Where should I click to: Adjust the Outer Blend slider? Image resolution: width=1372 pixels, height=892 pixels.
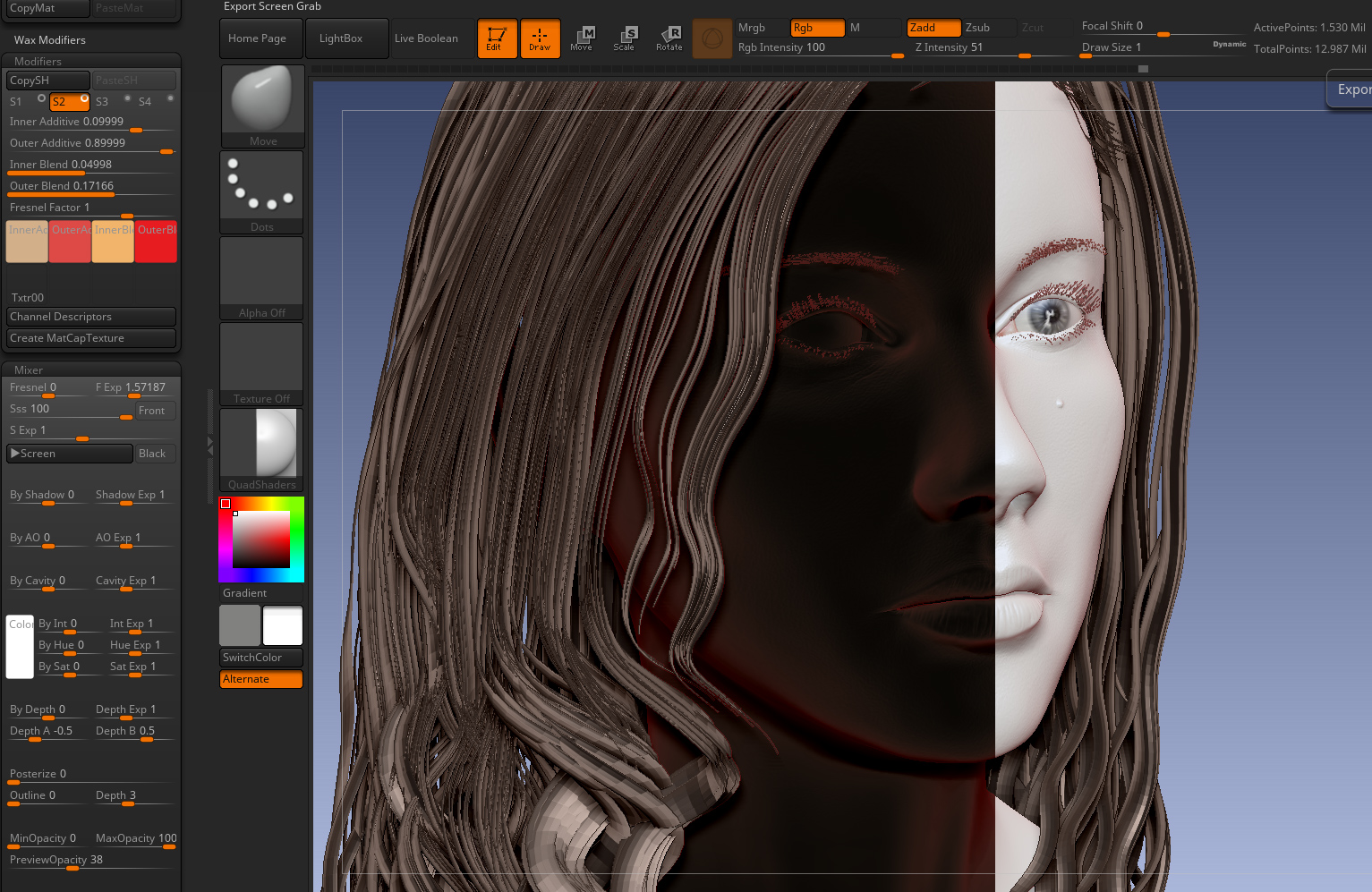tap(91, 187)
